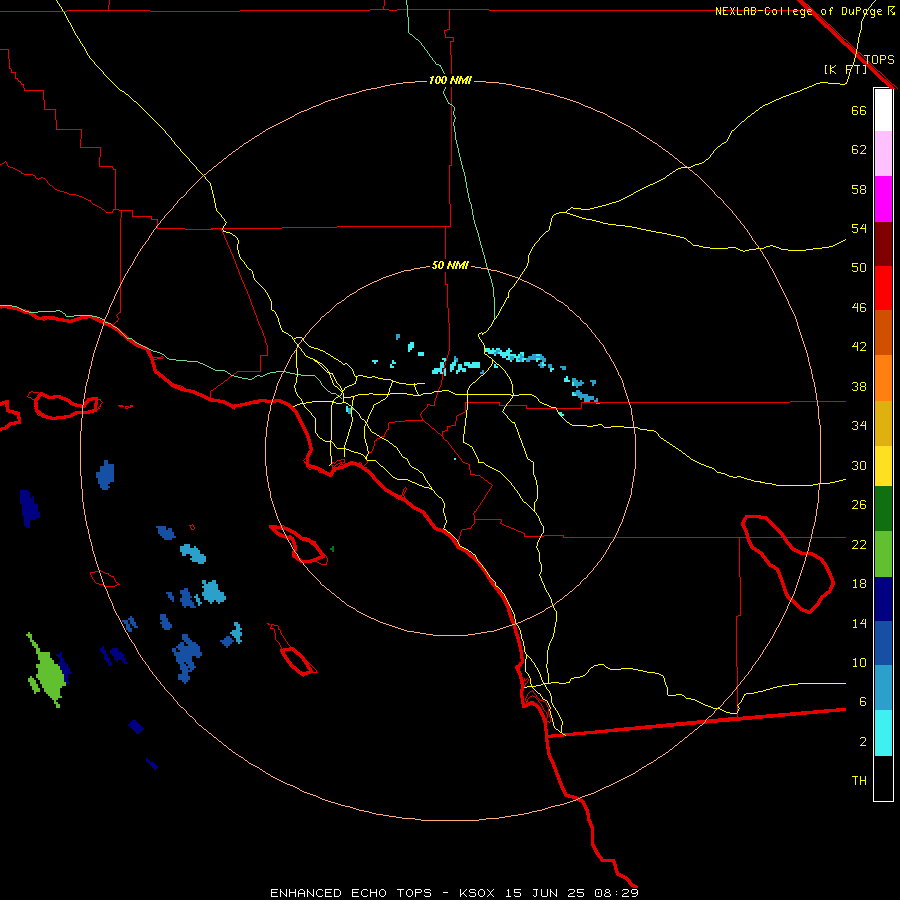Click the legend value 22

[x=859, y=544]
